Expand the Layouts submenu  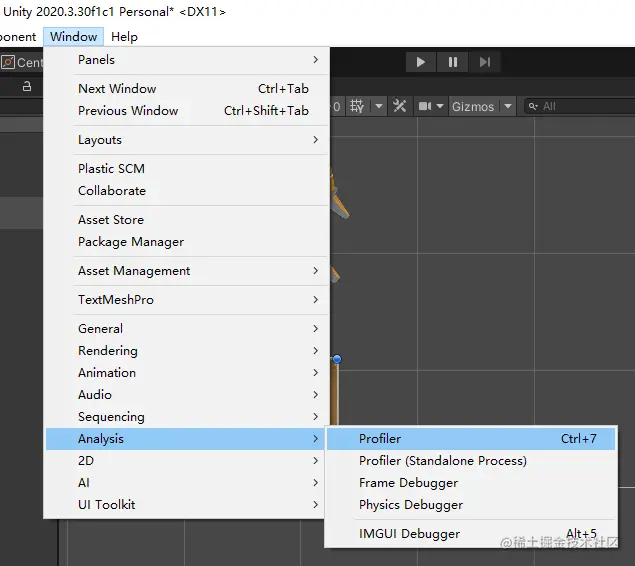[x=186, y=140]
